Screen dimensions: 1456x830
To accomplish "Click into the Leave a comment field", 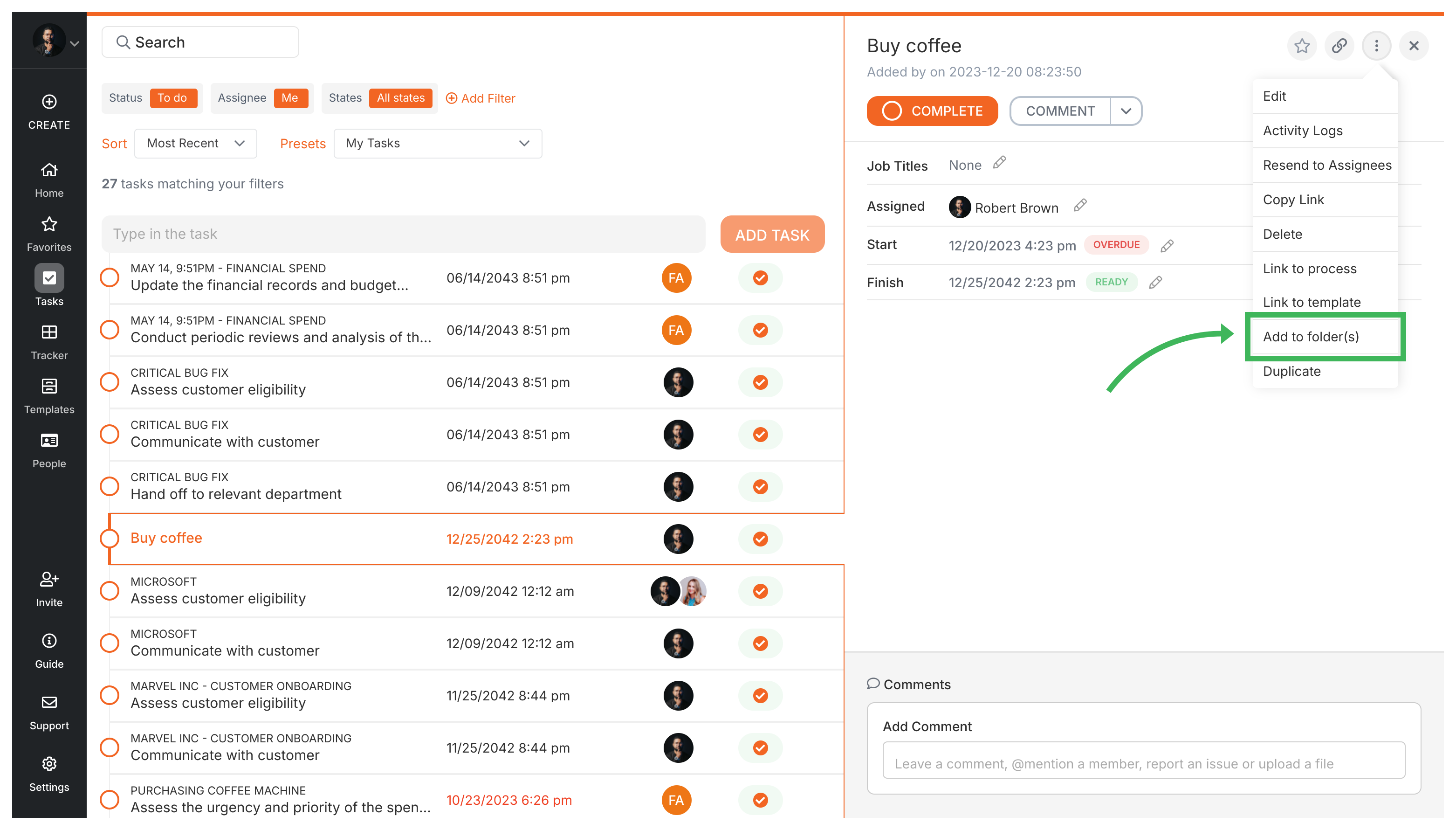I will [x=1143, y=763].
